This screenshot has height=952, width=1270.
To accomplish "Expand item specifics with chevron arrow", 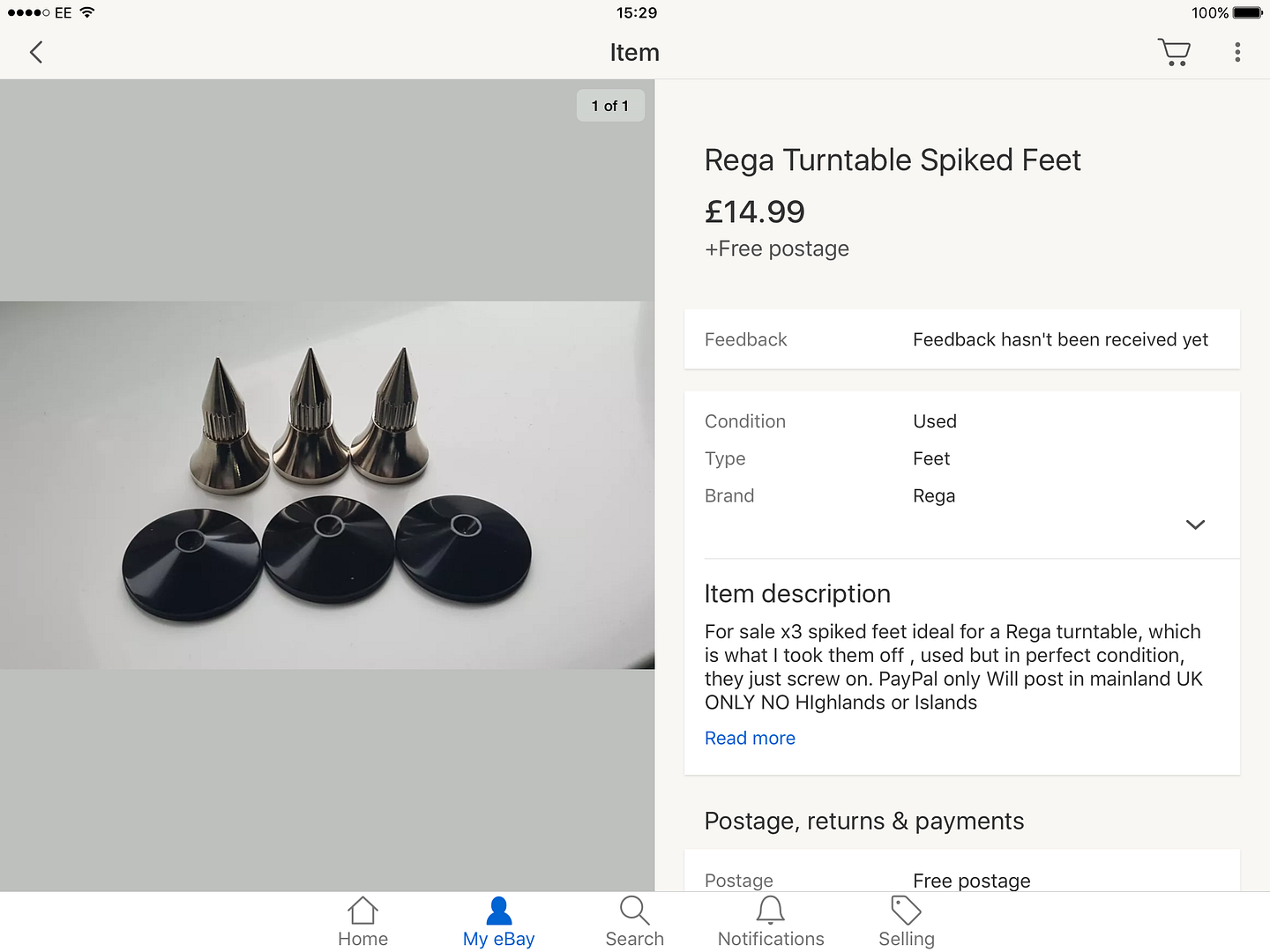I will [1195, 524].
